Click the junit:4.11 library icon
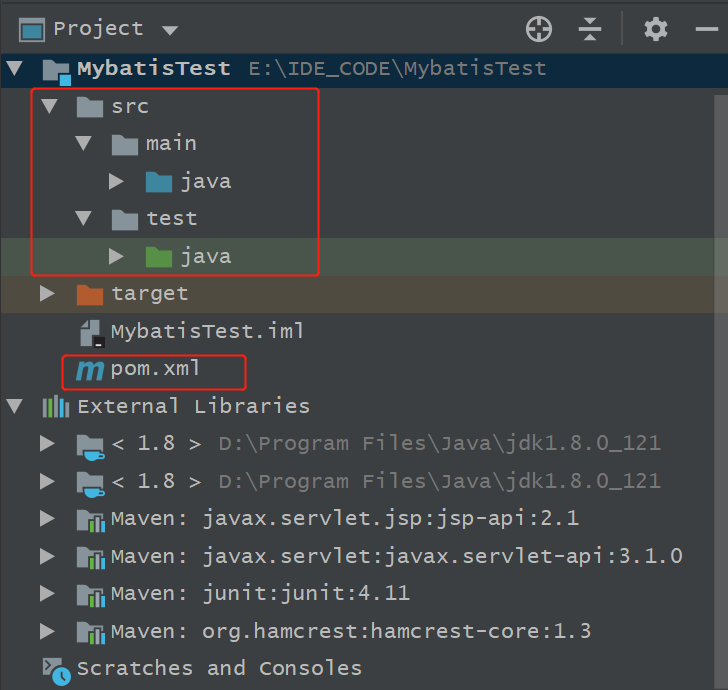This screenshot has width=728, height=690. point(91,596)
